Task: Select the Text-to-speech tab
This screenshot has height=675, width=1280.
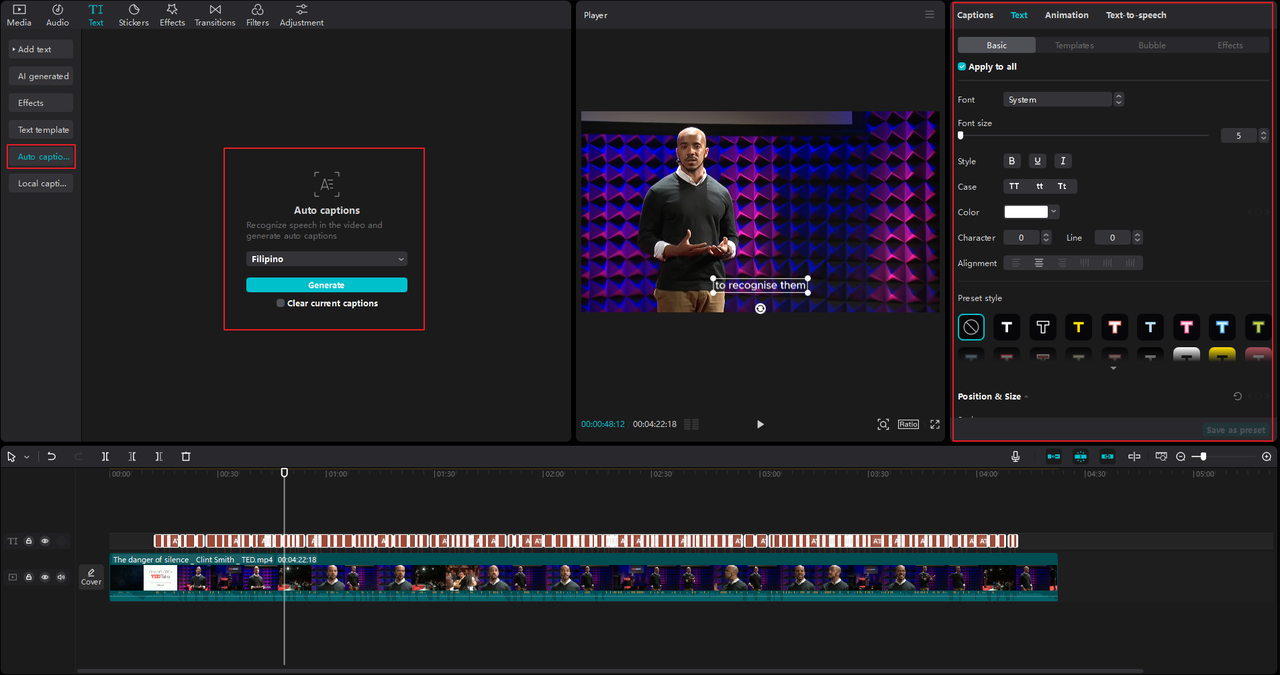Action: click(1135, 15)
